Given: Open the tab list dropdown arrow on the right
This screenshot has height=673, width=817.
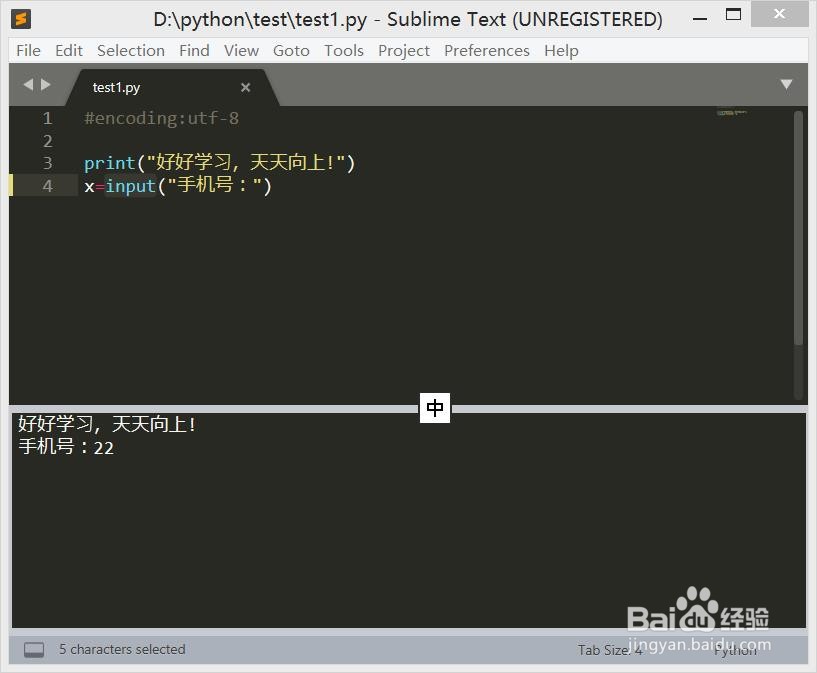Looking at the screenshot, I should pos(786,84).
